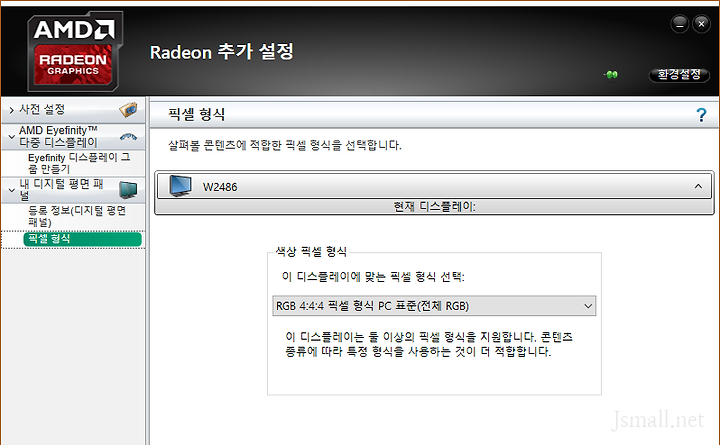The width and height of the screenshot is (720, 445).
Task: Open the RGB 4:4:4 픽셀 형식 dropdown
Action: [x=434, y=306]
